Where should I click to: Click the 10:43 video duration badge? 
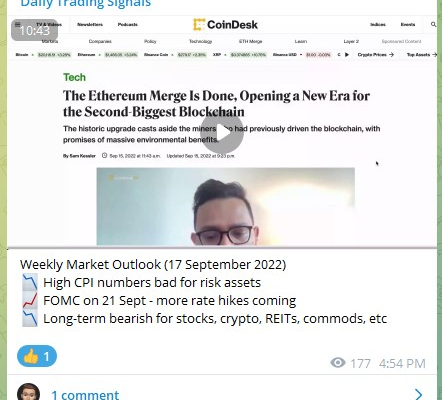[x=34, y=30]
